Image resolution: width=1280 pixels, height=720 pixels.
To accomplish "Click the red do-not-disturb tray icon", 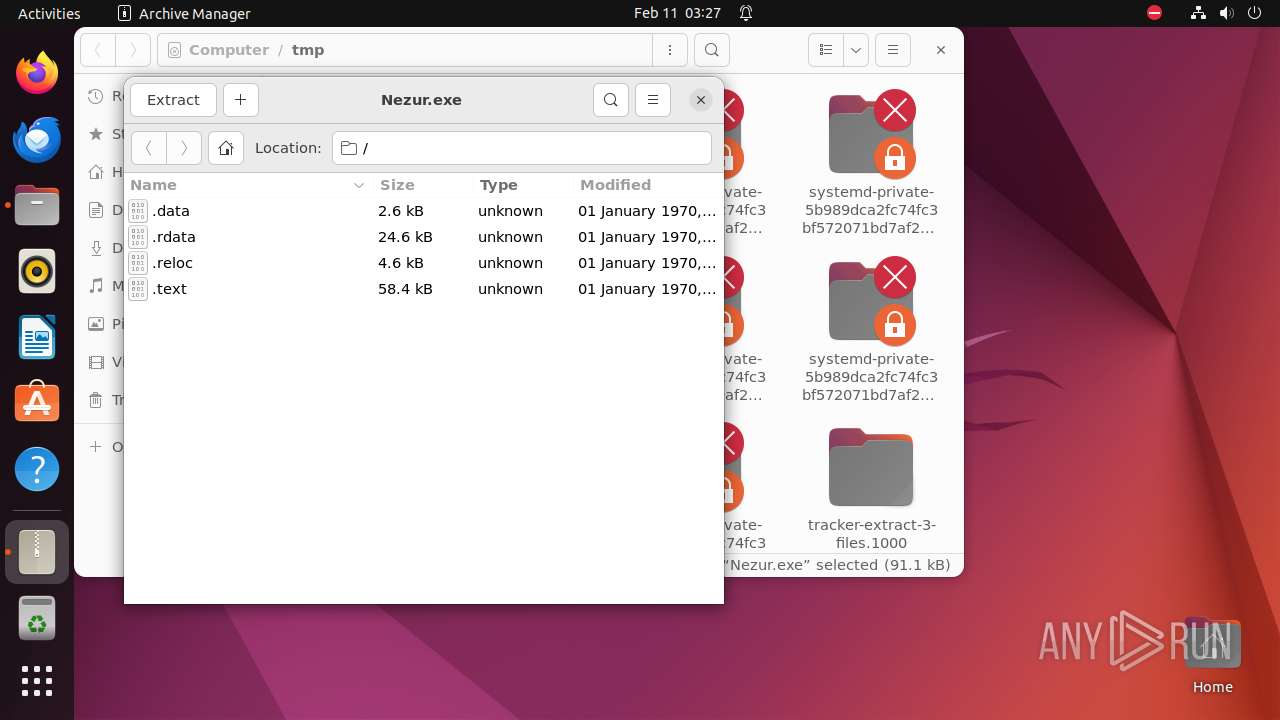I will (x=1155, y=13).
